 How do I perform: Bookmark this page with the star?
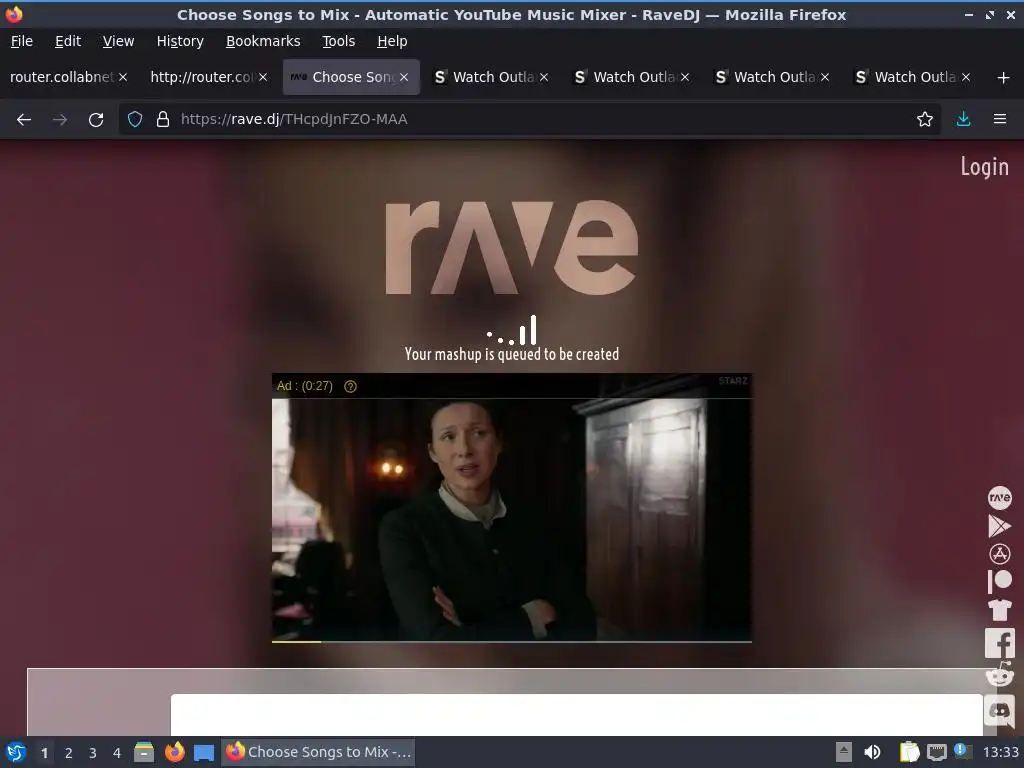pos(924,120)
